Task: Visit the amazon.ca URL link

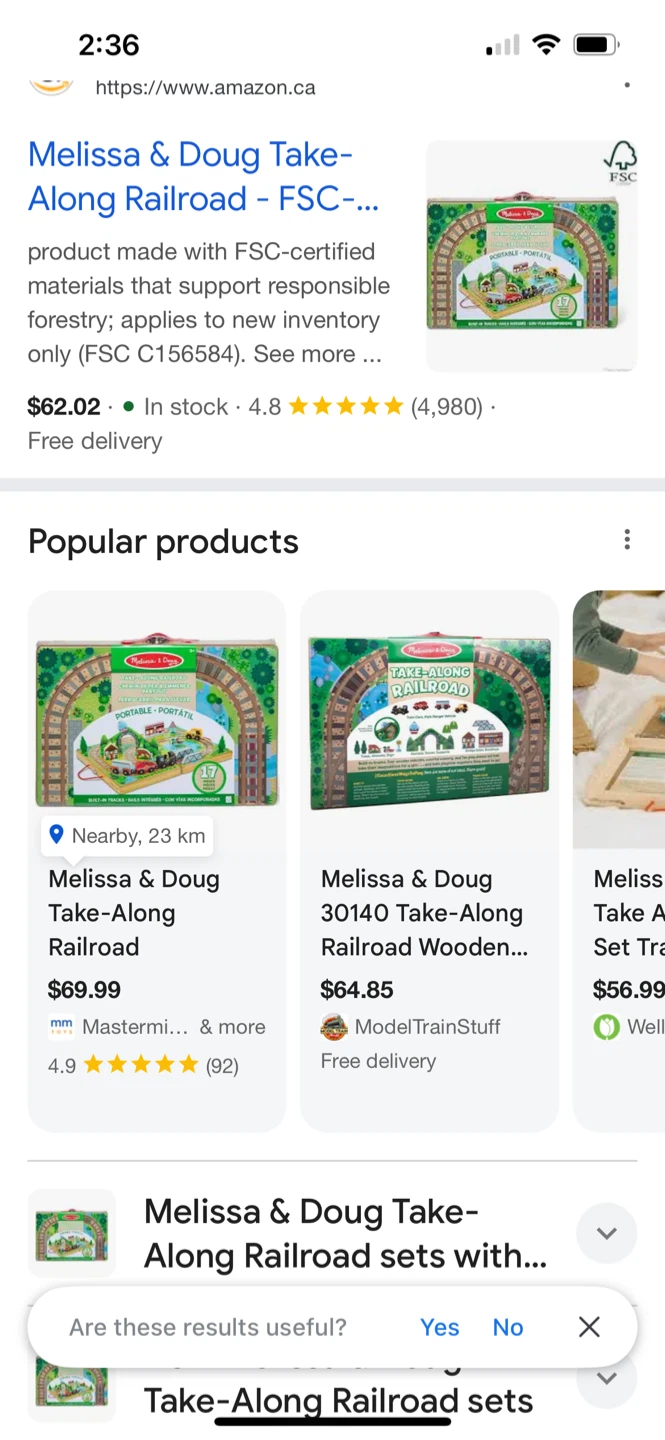Action: point(205,88)
